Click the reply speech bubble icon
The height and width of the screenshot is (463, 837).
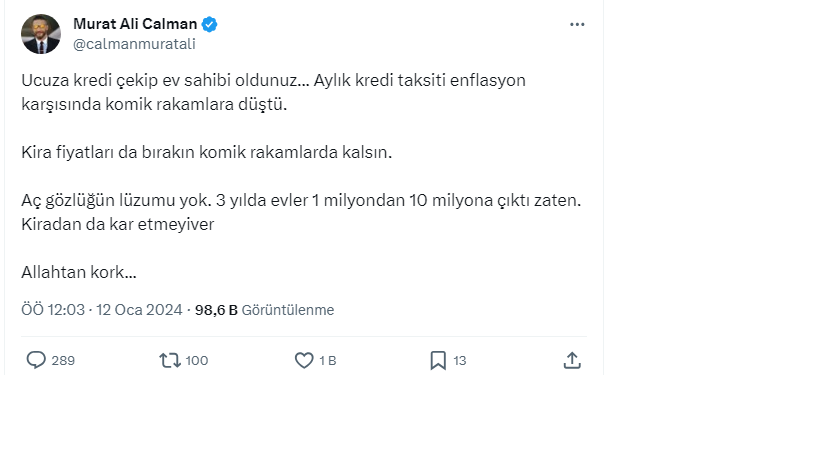(36, 360)
